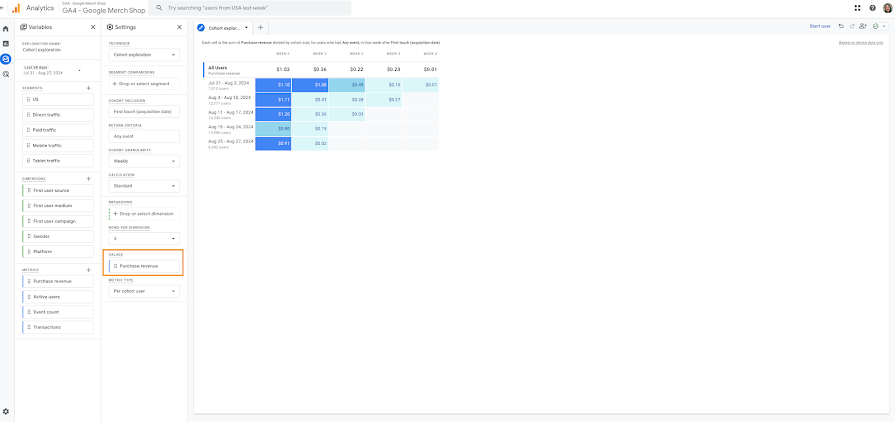The image size is (895, 422).
Task: Open the Explore icon in left navigation
Action: 6,59
